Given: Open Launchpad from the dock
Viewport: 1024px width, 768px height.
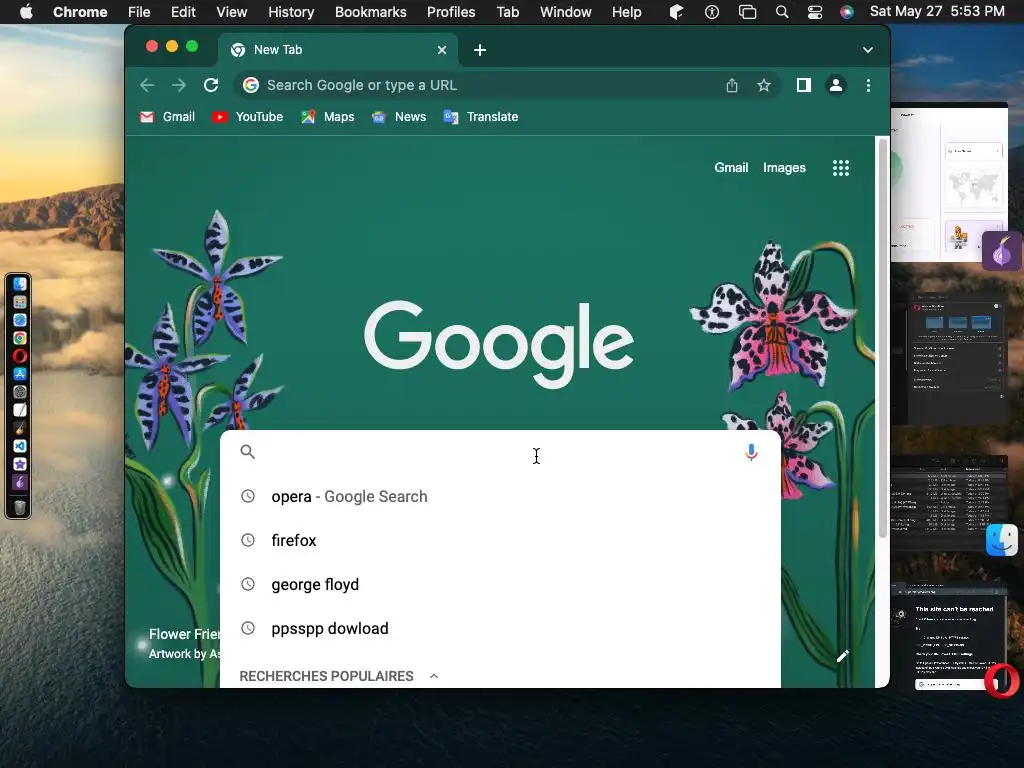Looking at the screenshot, I should [20, 302].
